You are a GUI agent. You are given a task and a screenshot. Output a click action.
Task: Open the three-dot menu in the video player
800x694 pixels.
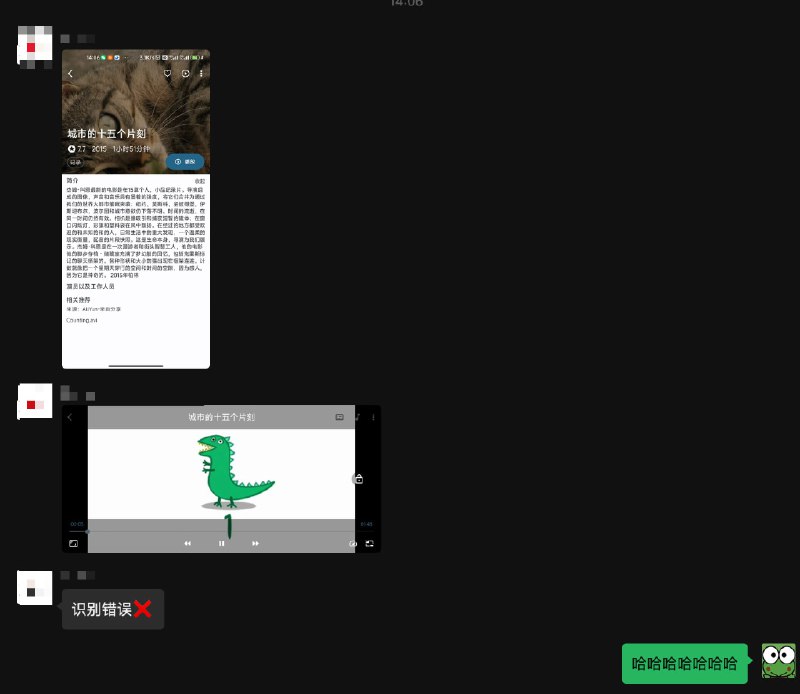tap(373, 416)
